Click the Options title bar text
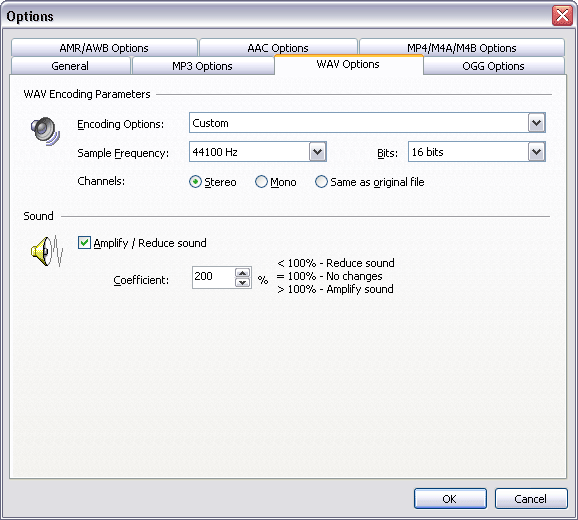Screen dimensions: 578x520 (x=30, y=16)
